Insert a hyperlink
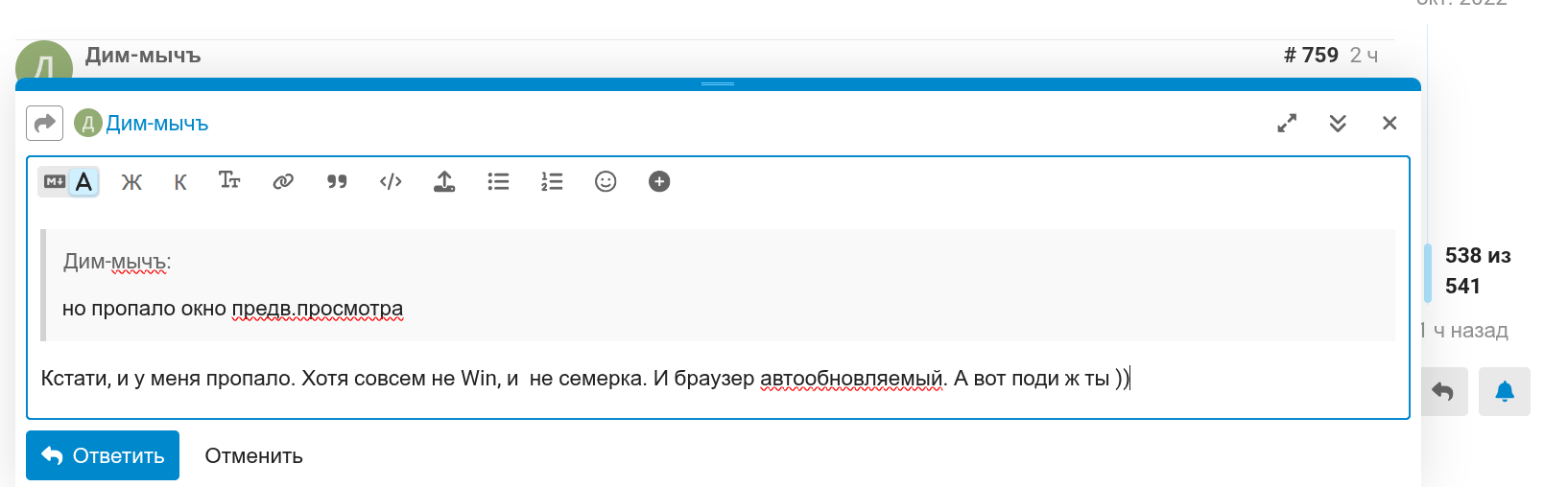Viewport: 1568px width, 487px height. pyautogui.click(x=283, y=181)
